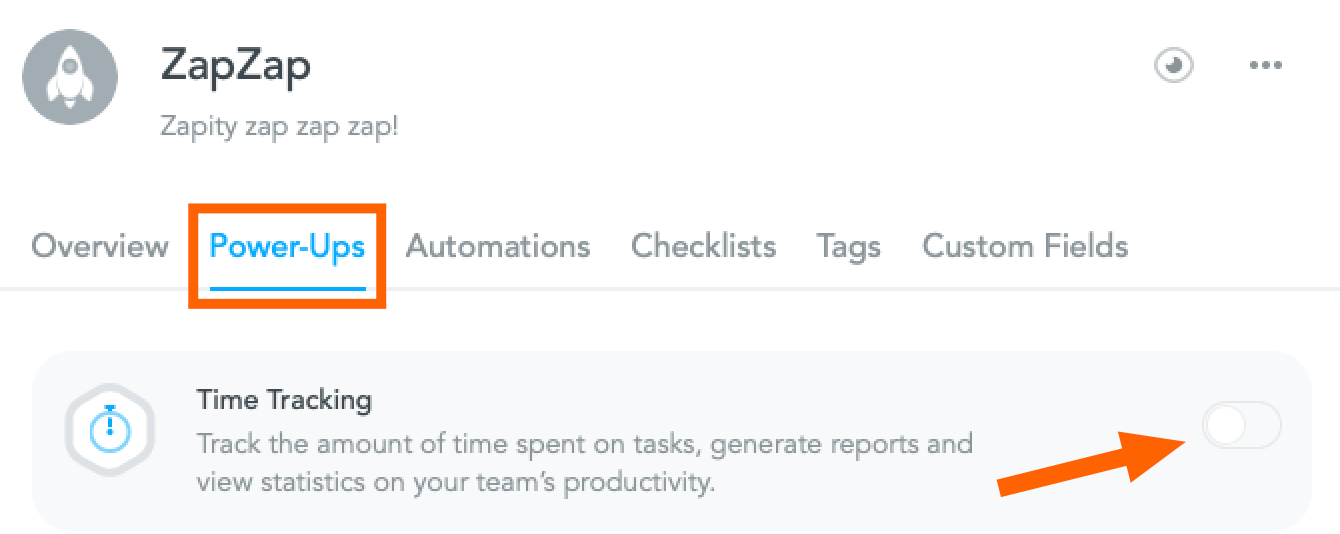Switch to the Overview tab
Viewport: 1340px width, 534px height.
[x=100, y=246]
